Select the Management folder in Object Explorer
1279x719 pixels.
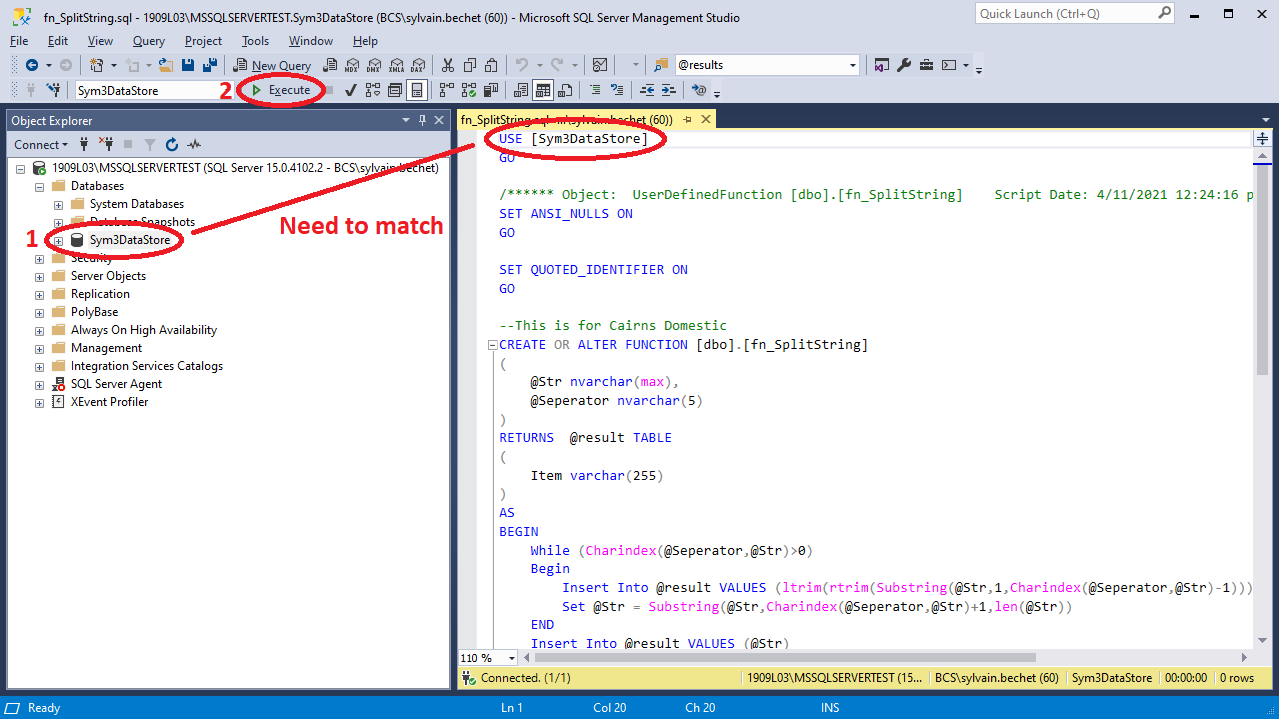(x=106, y=348)
